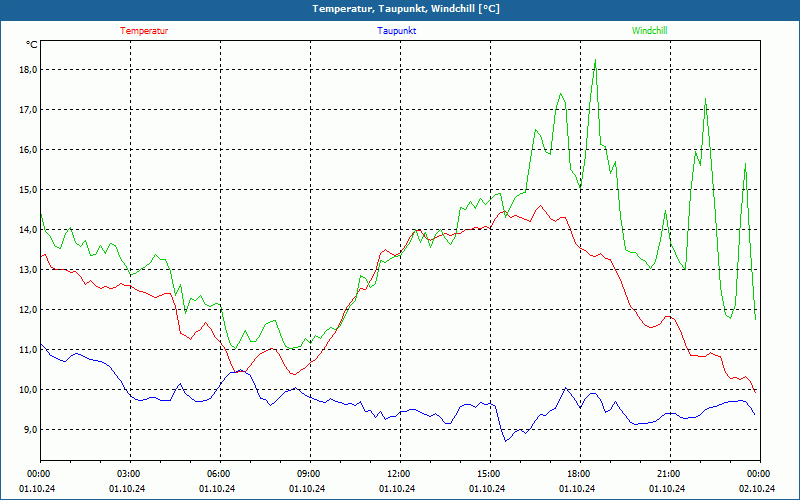Click the 15,0 y-axis value

(30, 190)
